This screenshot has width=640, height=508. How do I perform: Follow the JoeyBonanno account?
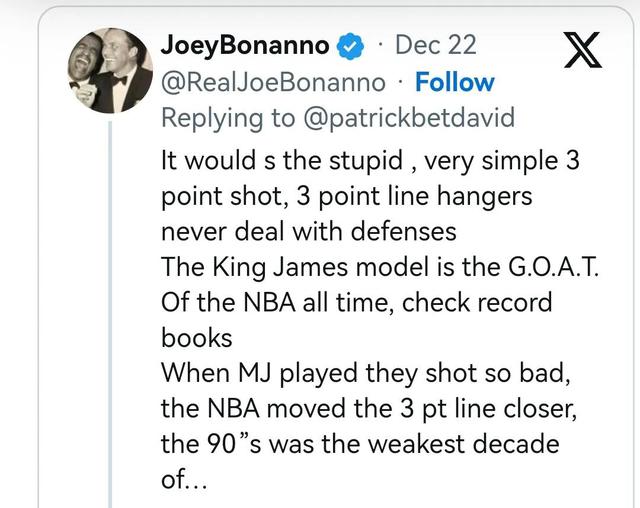pyautogui.click(x=454, y=82)
